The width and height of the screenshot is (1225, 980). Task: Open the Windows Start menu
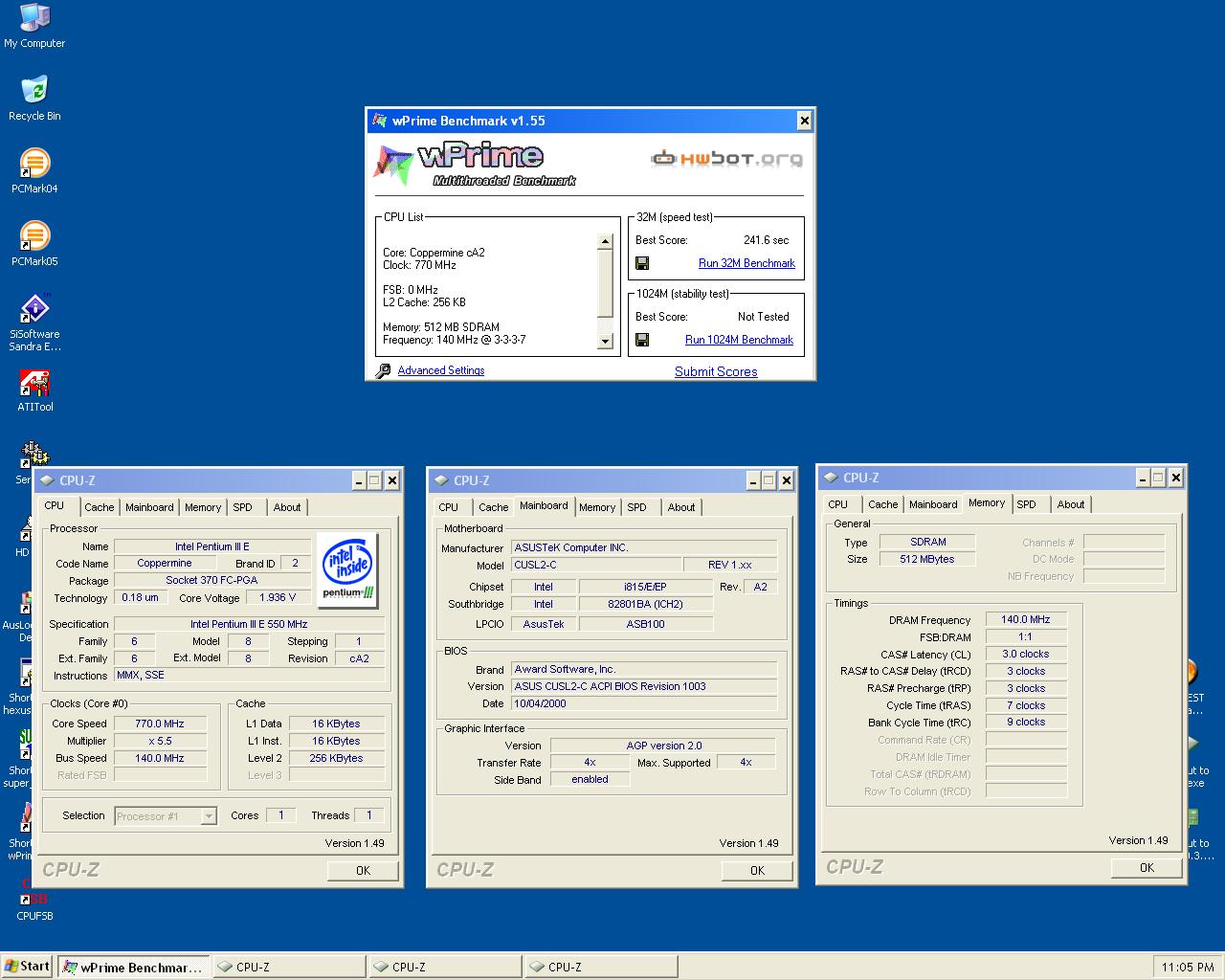[x=28, y=966]
